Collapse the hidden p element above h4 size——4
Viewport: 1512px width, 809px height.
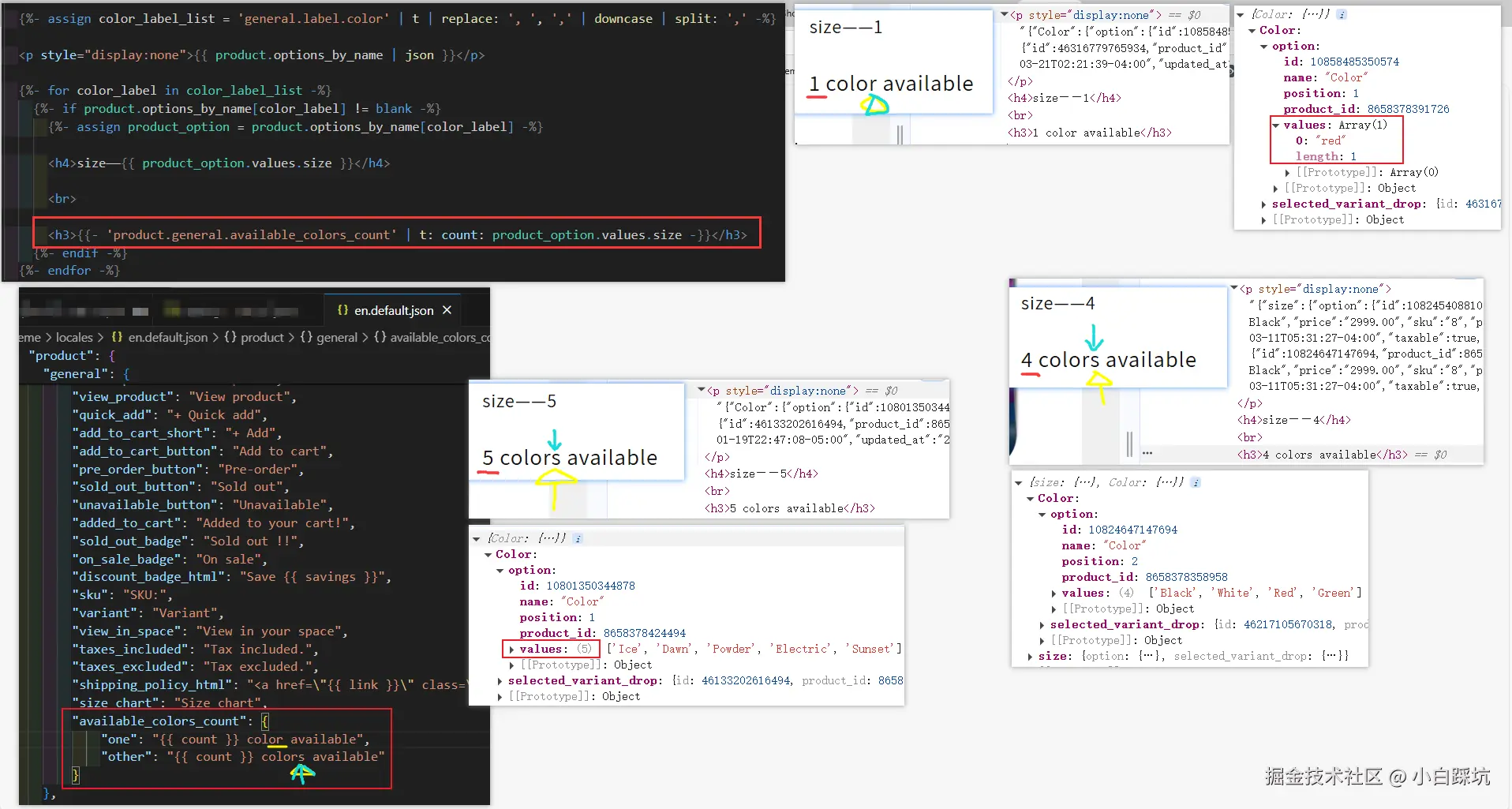(1233, 288)
